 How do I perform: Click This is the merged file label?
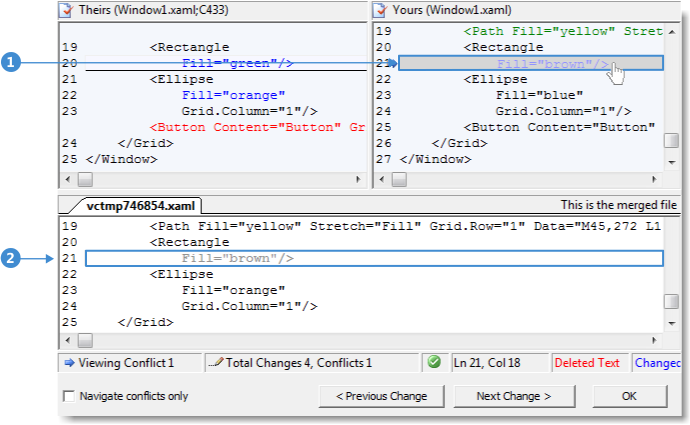click(619, 205)
